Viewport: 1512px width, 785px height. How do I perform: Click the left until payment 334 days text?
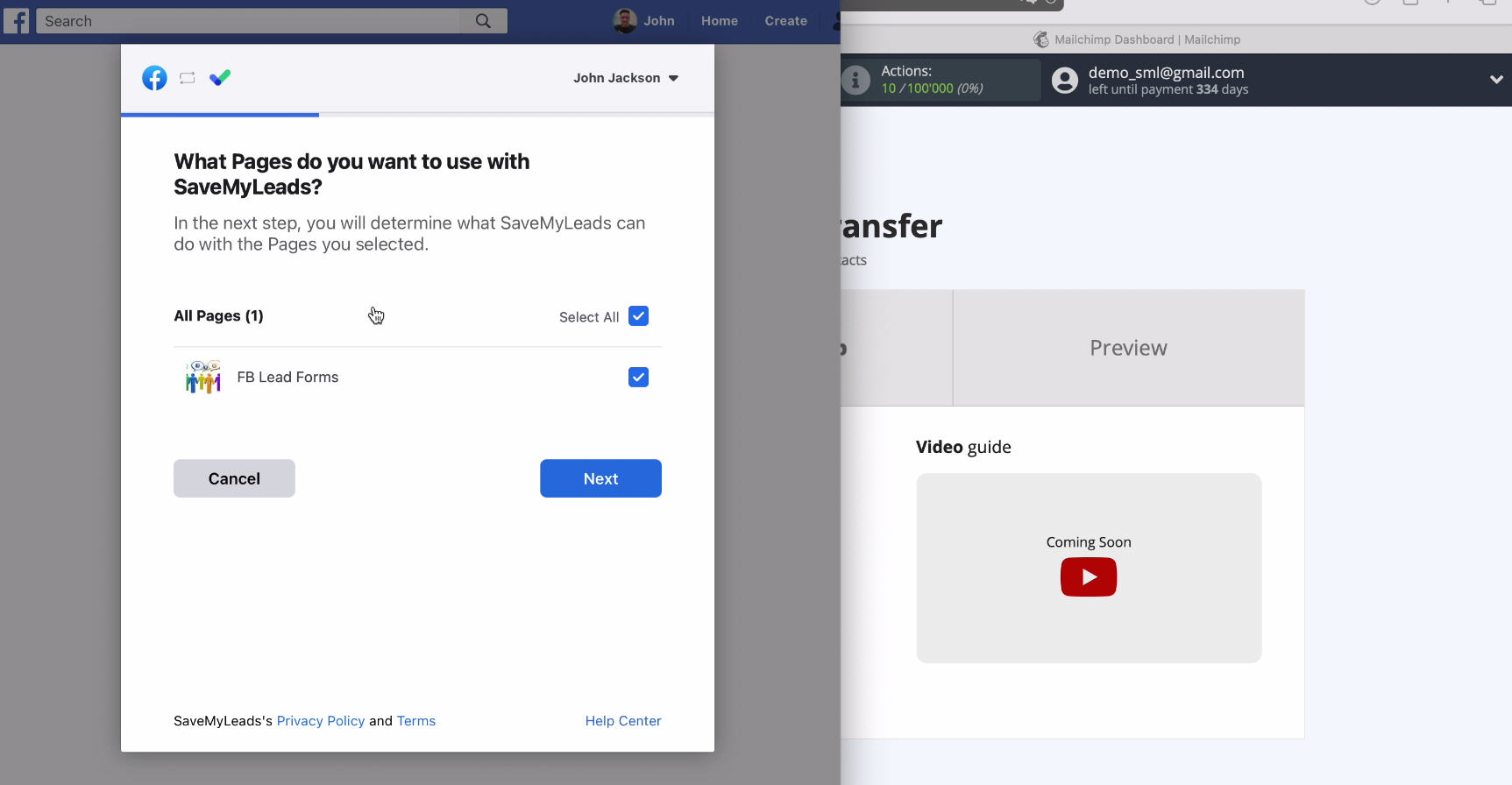point(1168,89)
